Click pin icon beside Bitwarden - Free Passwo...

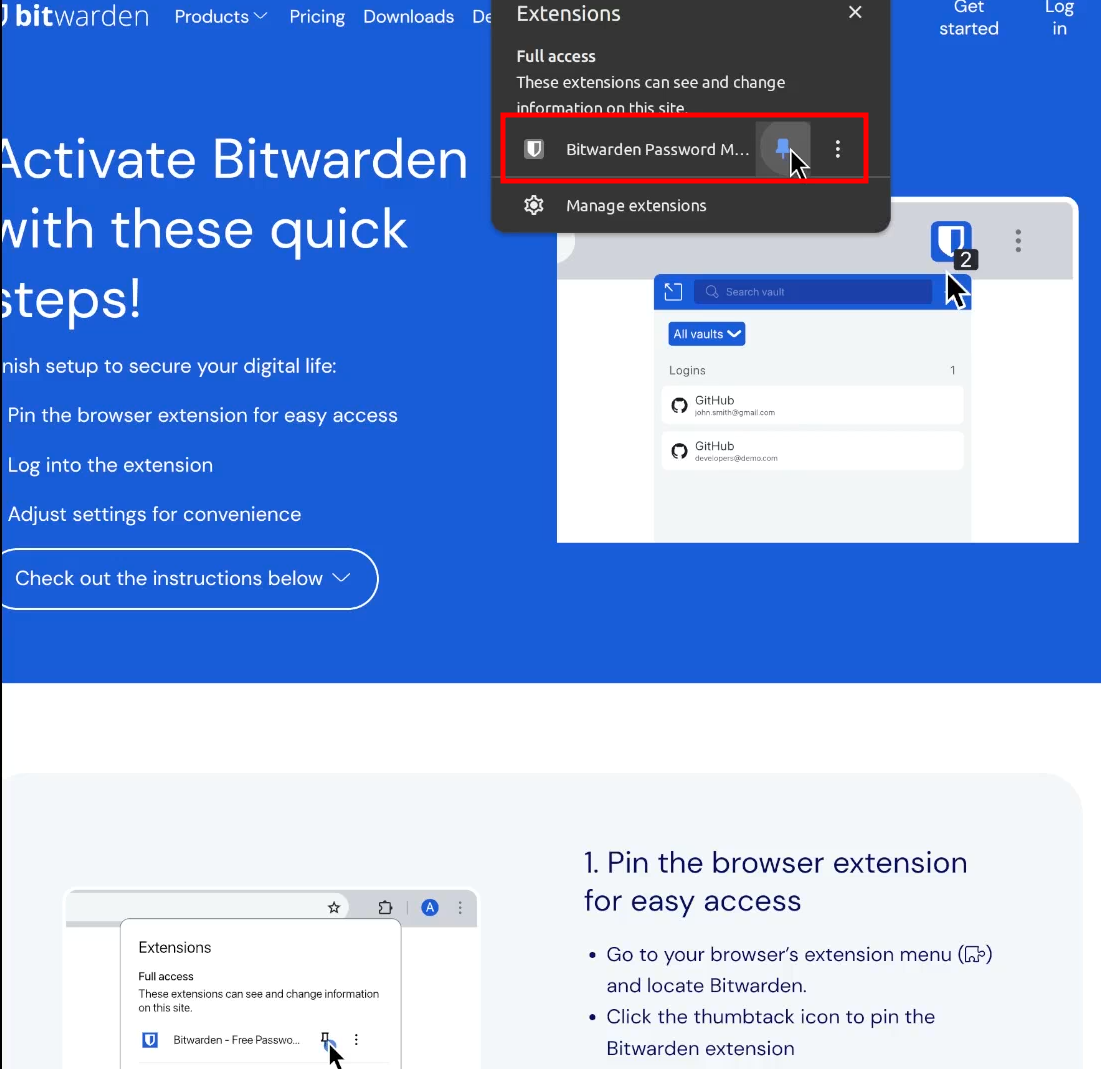pyautogui.click(x=325, y=1039)
